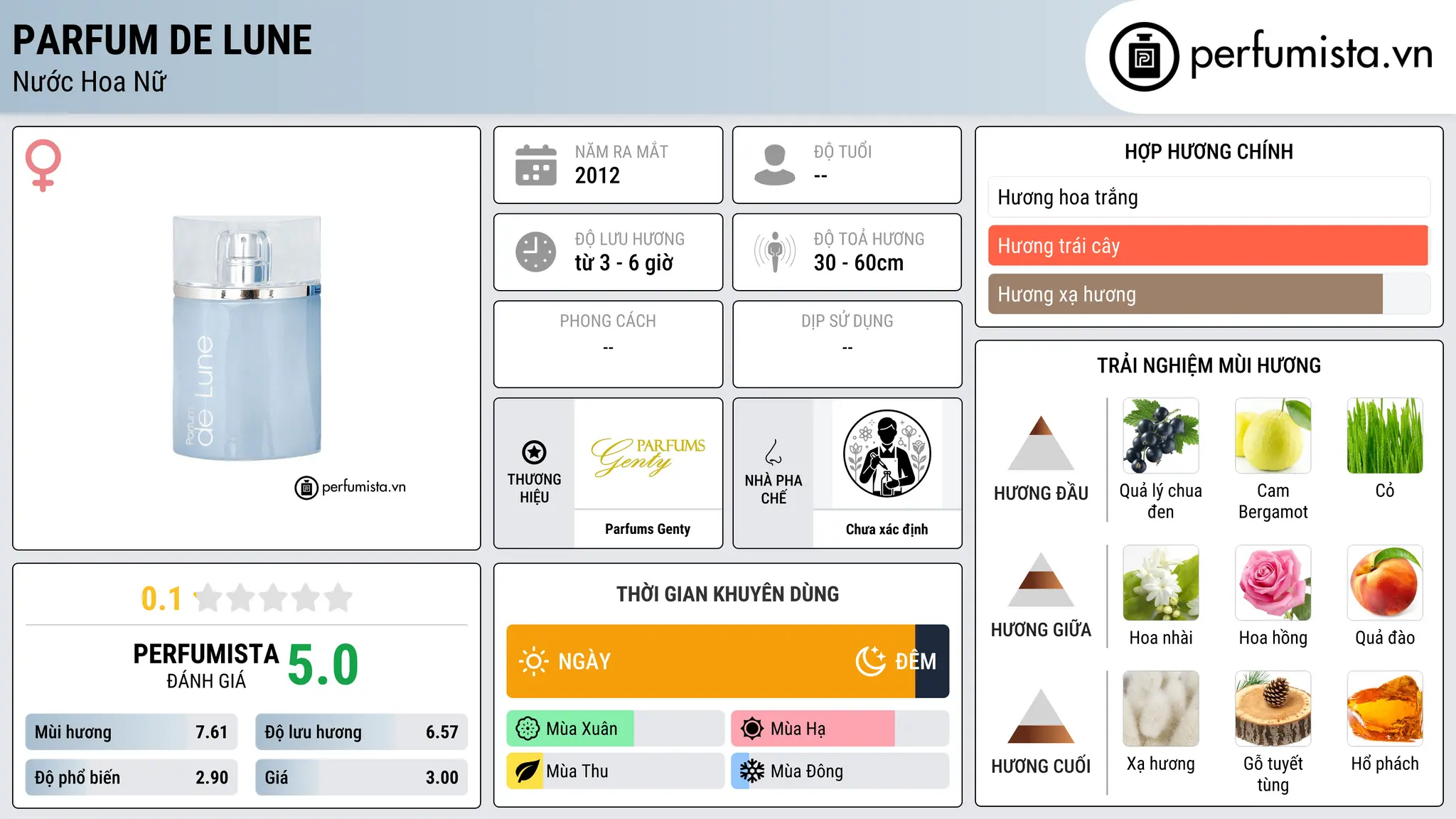1456x819 pixels.
Task: Click the Trải nghiệm mùi hương heading
Action: coord(1209,365)
